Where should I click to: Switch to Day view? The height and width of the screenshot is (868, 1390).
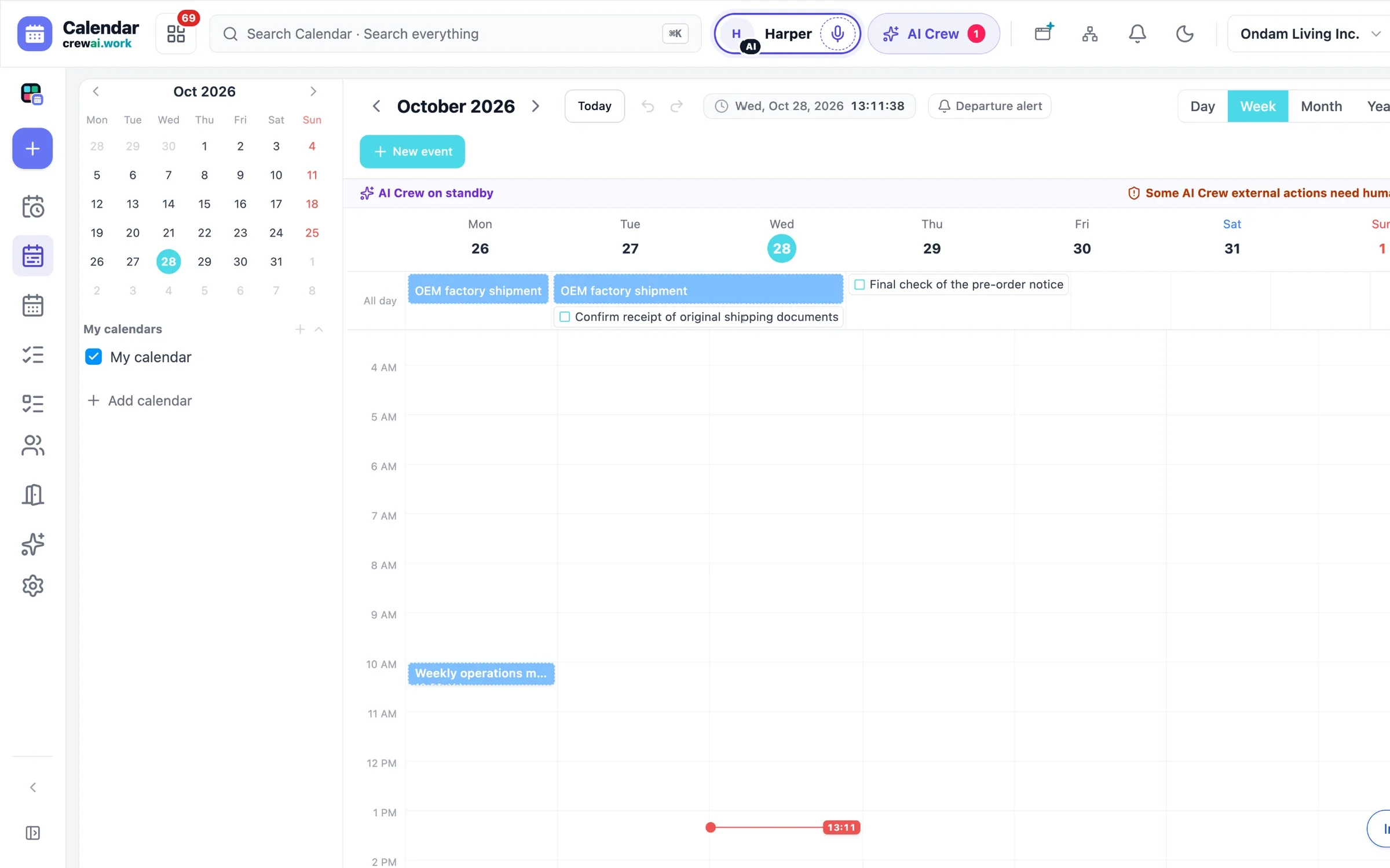pyautogui.click(x=1202, y=106)
